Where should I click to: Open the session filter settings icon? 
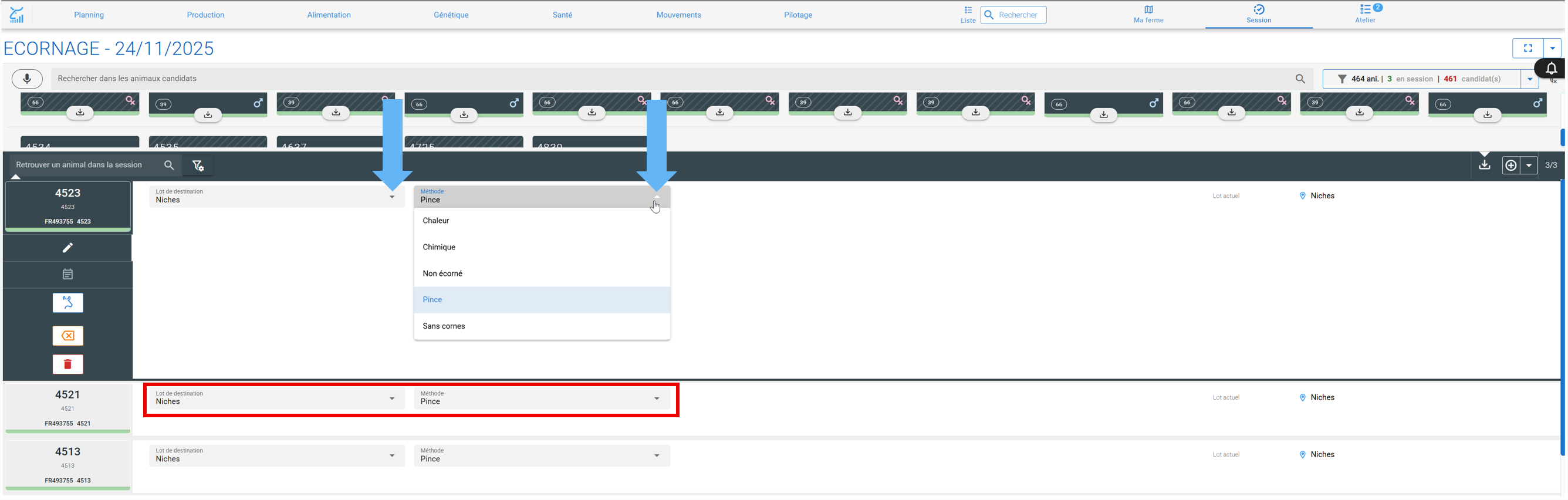[198, 165]
